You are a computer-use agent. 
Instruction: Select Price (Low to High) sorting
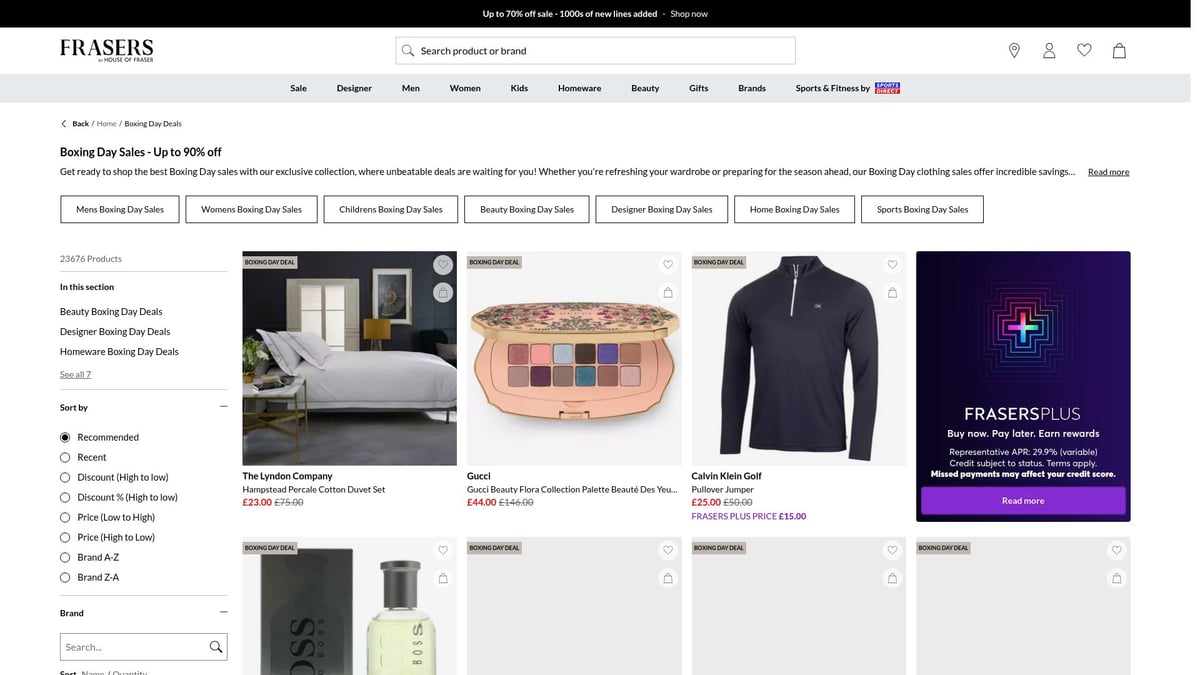click(x=65, y=517)
